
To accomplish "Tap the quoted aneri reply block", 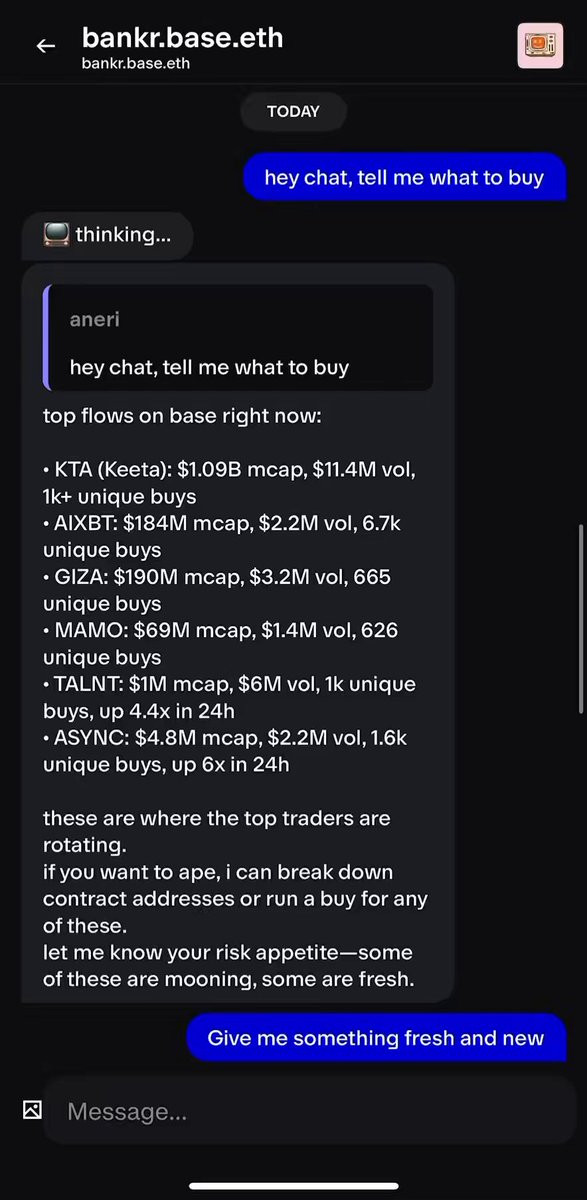I will pos(238,338).
